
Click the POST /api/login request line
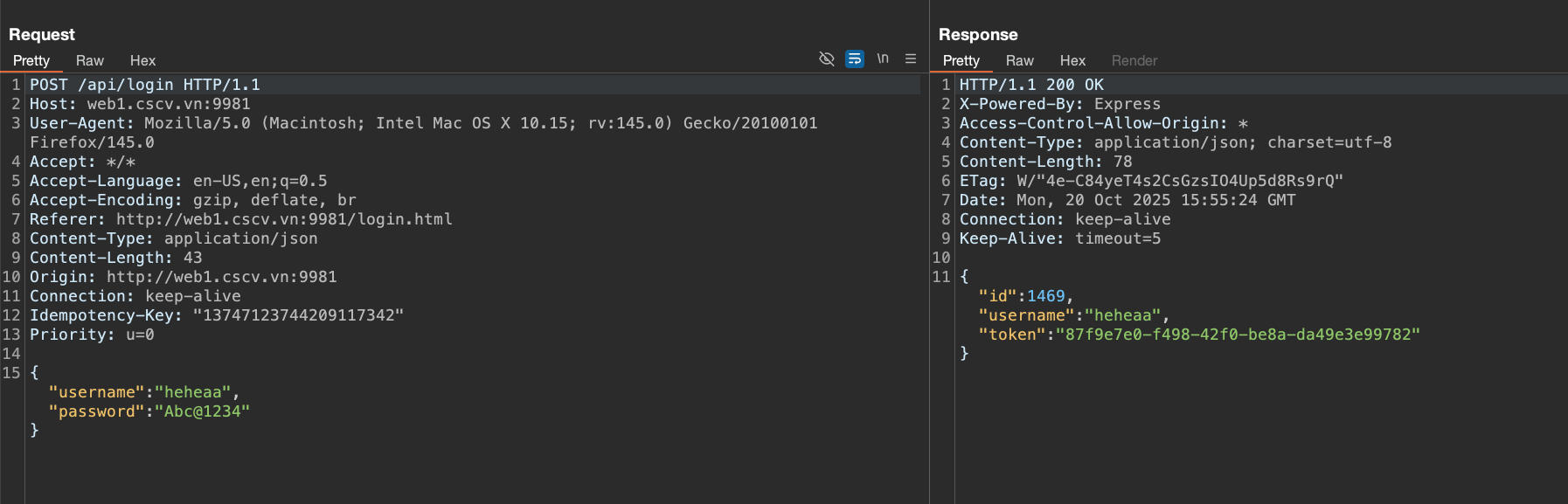pos(145,85)
